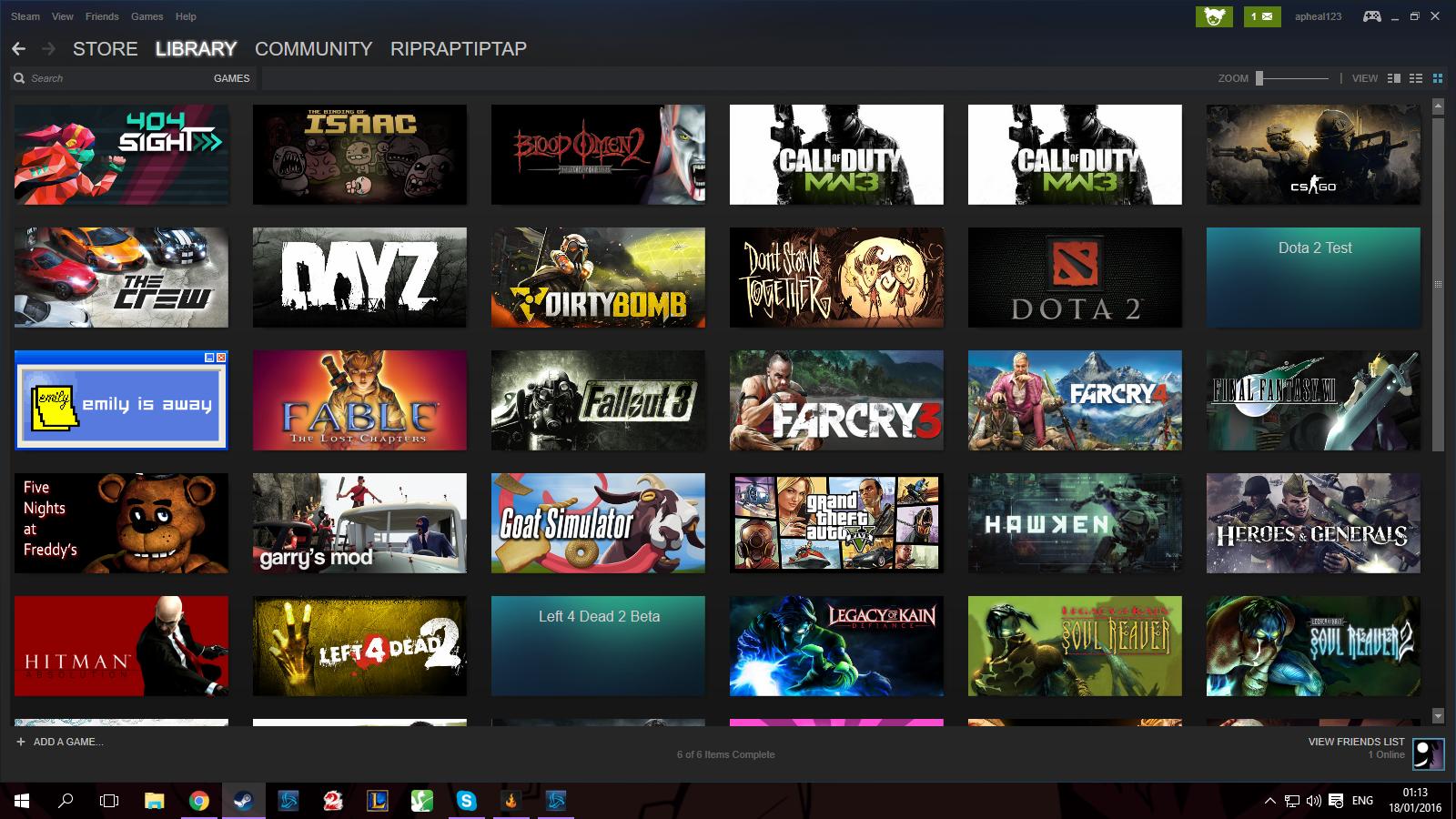1456x819 pixels.
Task: Click the '6 of 6 Items Complete' downloads status
Action: pyautogui.click(x=726, y=754)
